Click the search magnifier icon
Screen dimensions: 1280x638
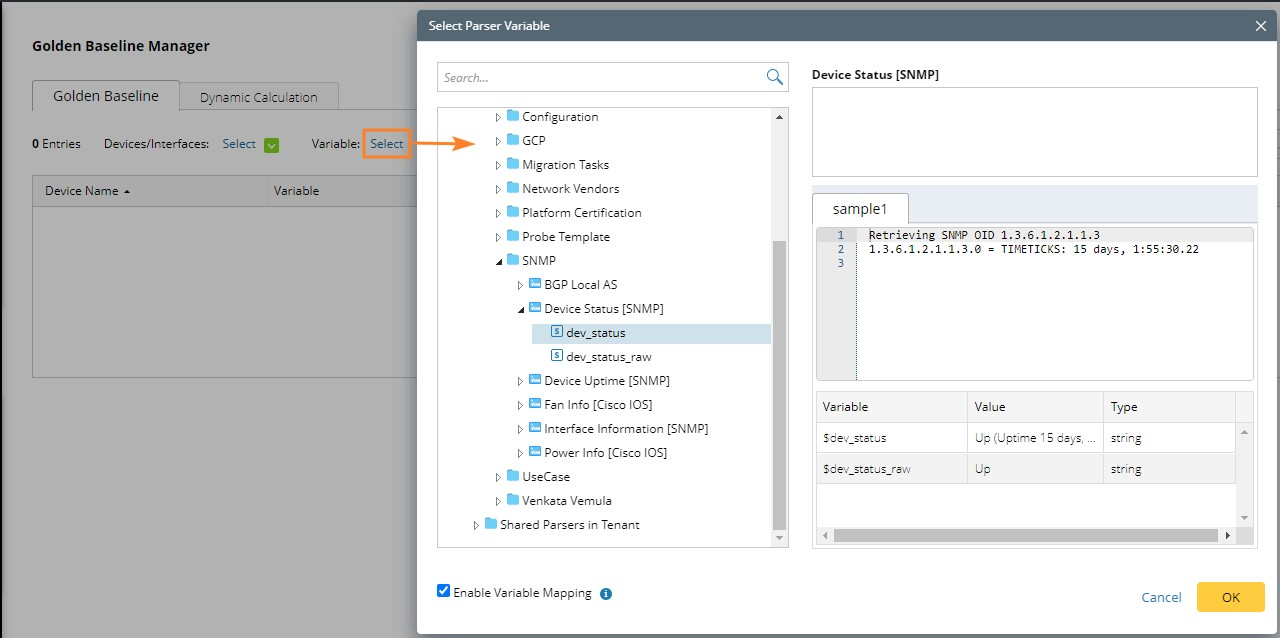774,77
